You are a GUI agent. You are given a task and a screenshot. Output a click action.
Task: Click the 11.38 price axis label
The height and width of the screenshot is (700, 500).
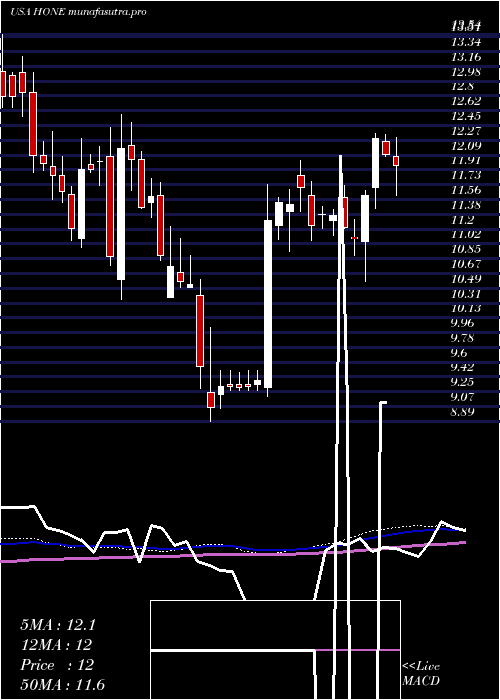point(466,204)
